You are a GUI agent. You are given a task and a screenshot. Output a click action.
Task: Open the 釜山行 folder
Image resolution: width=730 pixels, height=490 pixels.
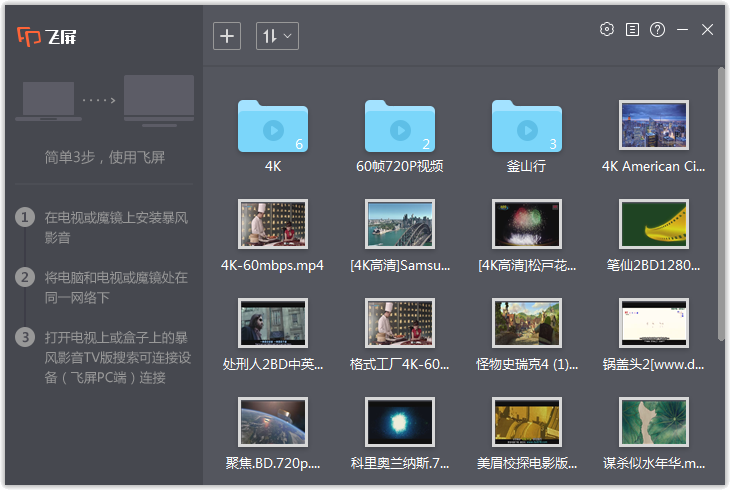point(527,126)
